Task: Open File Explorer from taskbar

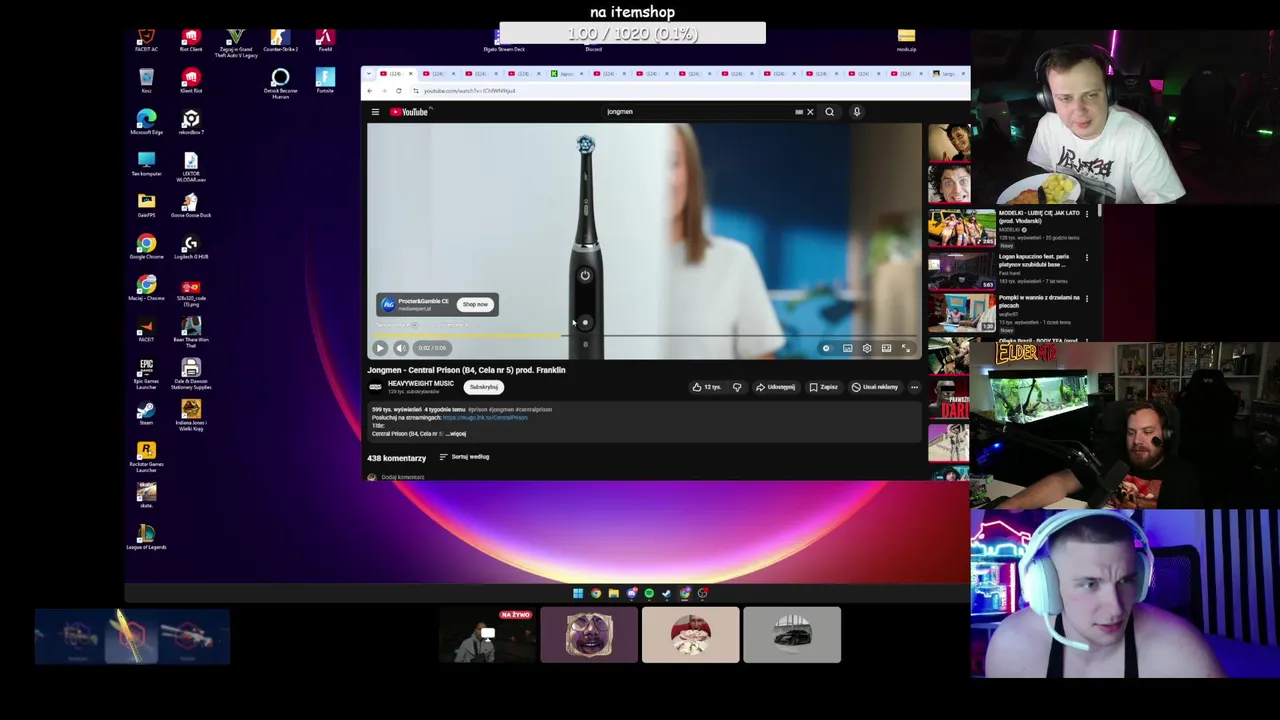Action: (x=613, y=593)
